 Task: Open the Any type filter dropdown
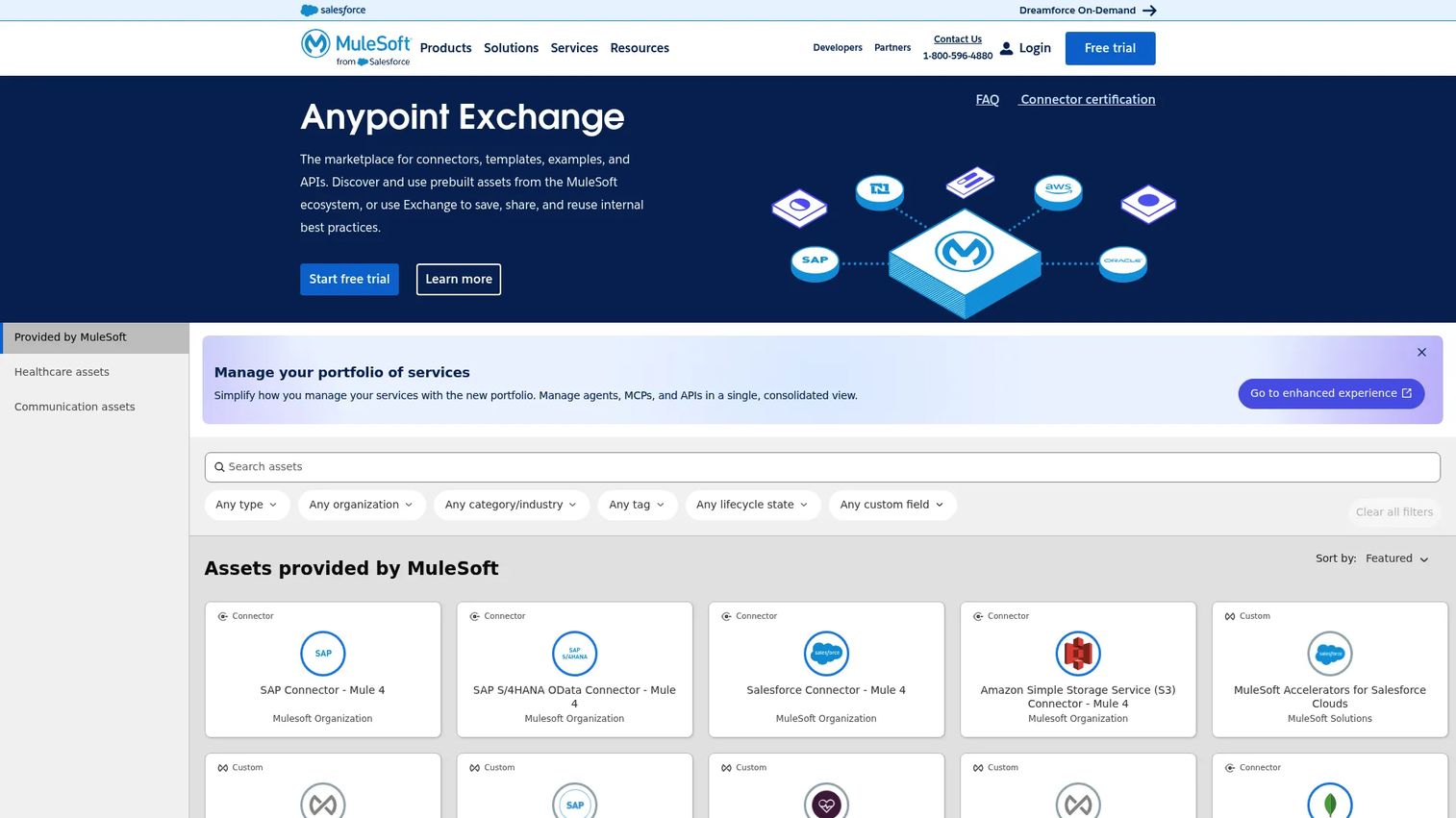tap(247, 505)
